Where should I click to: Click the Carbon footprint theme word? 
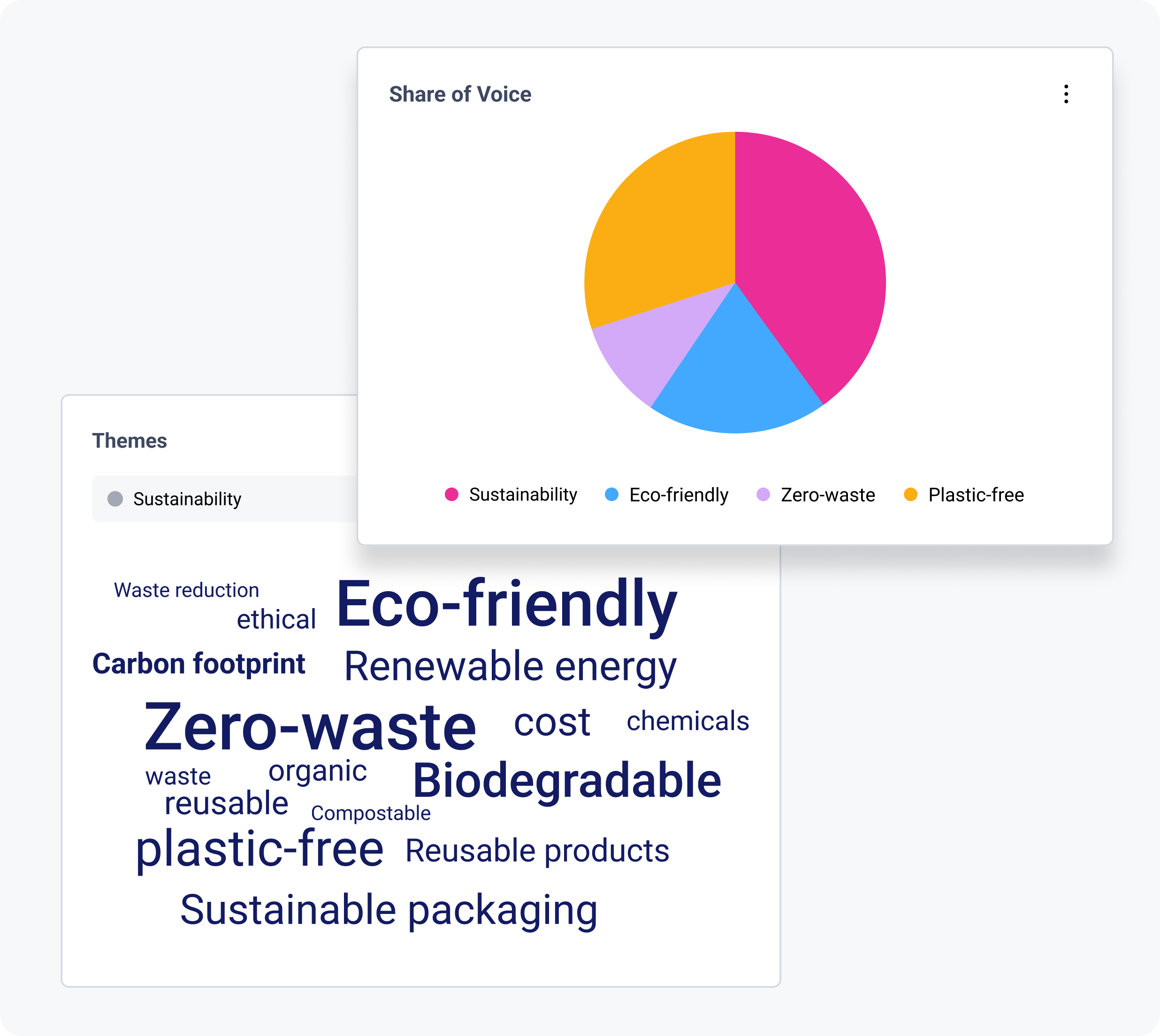(x=198, y=664)
